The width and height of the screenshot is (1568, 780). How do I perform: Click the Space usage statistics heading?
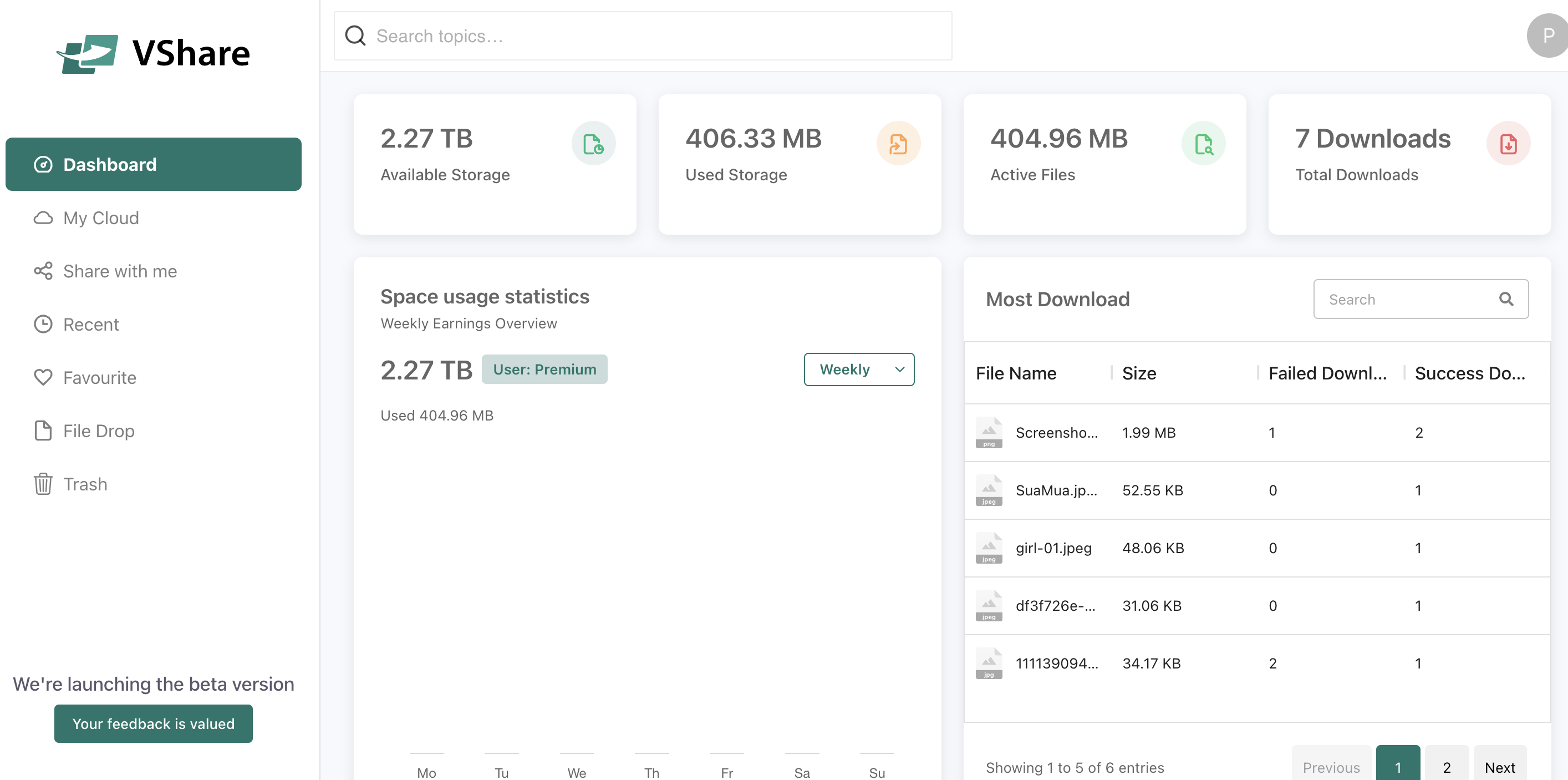(x=485, y=297)
